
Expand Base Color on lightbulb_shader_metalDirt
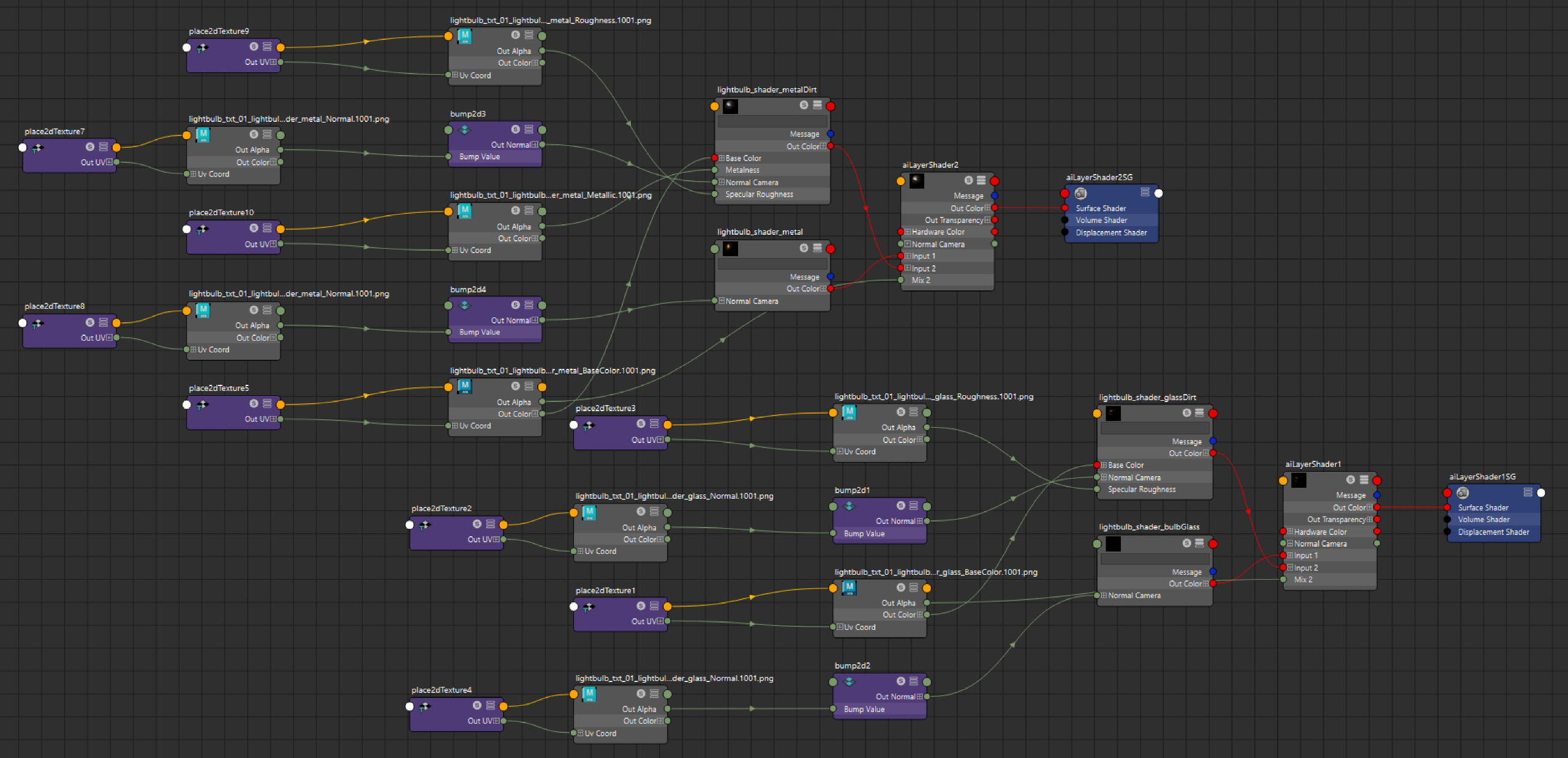click(x=722, y=158)
